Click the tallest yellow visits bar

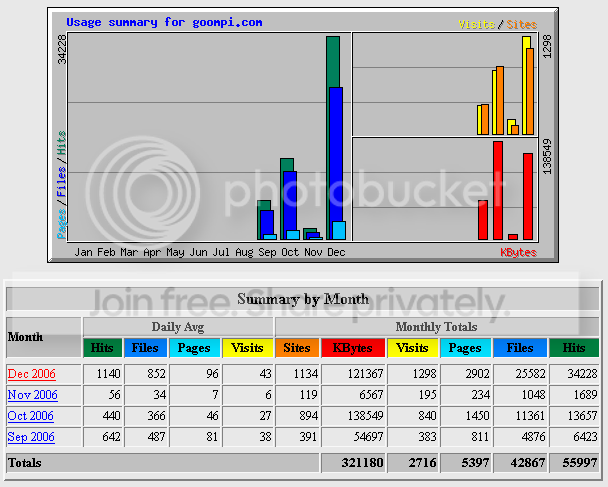[x=526, y=85]
